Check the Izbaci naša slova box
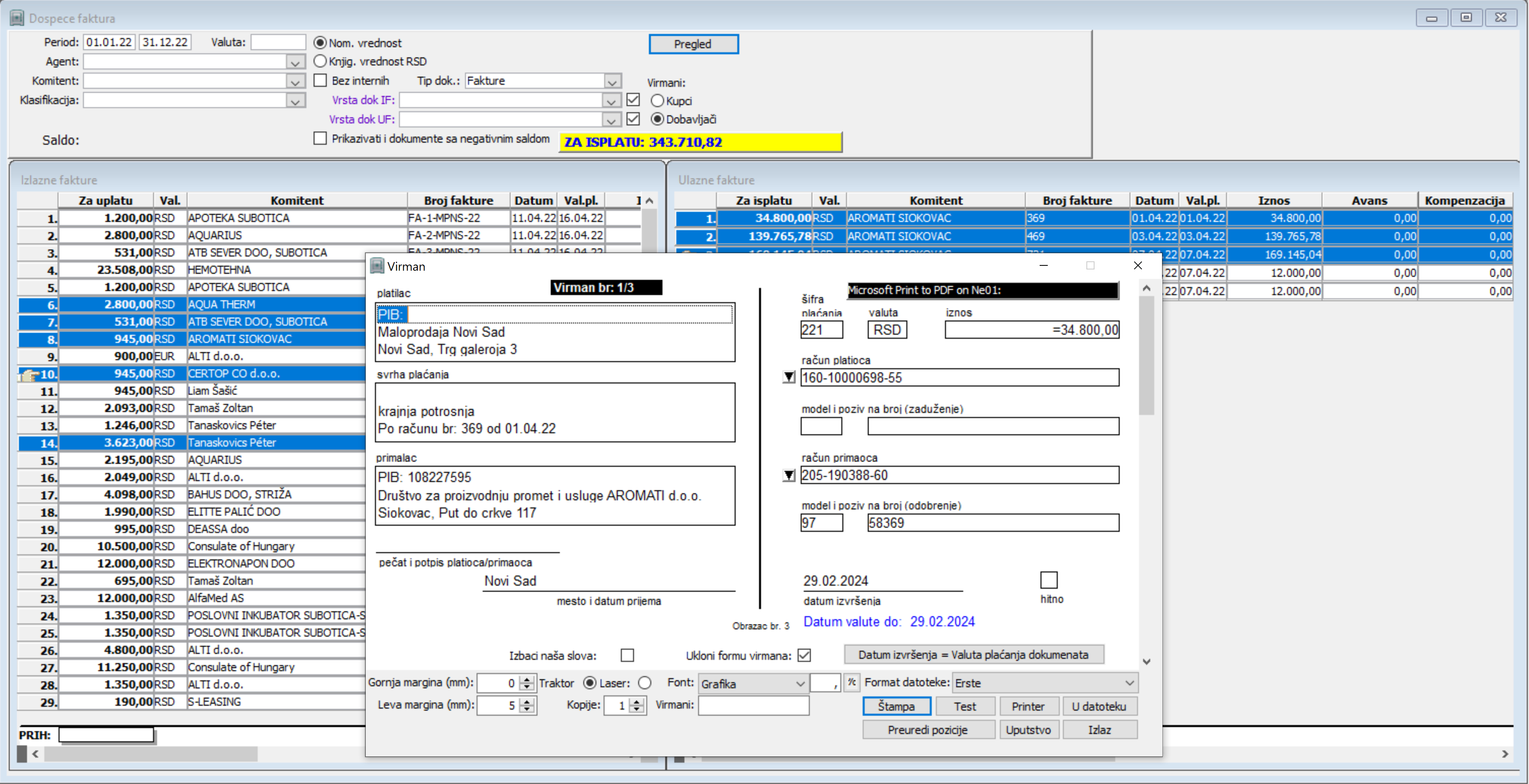This screenshot has height=784, width=1529. 627,655
